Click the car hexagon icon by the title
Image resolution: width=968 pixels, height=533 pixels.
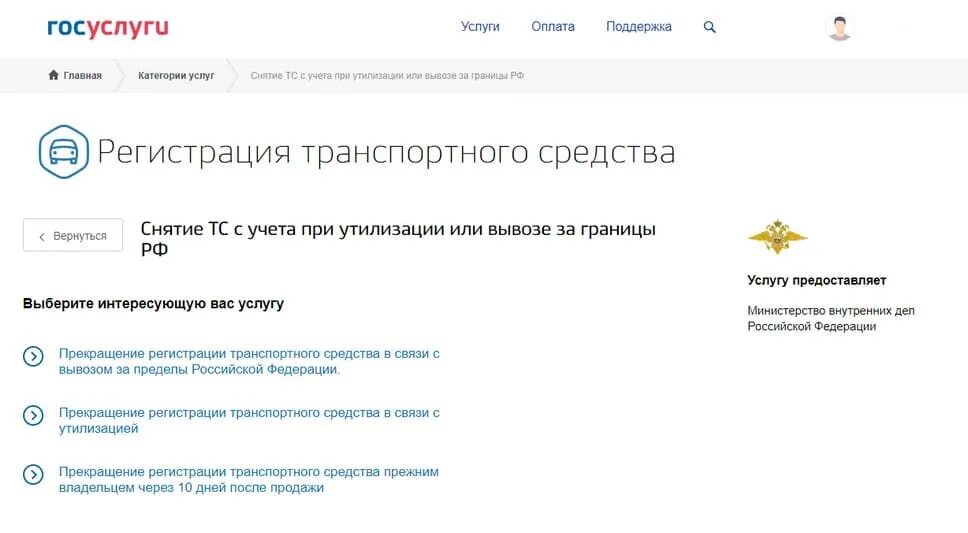pyautogui.click(x=64, y=152)
